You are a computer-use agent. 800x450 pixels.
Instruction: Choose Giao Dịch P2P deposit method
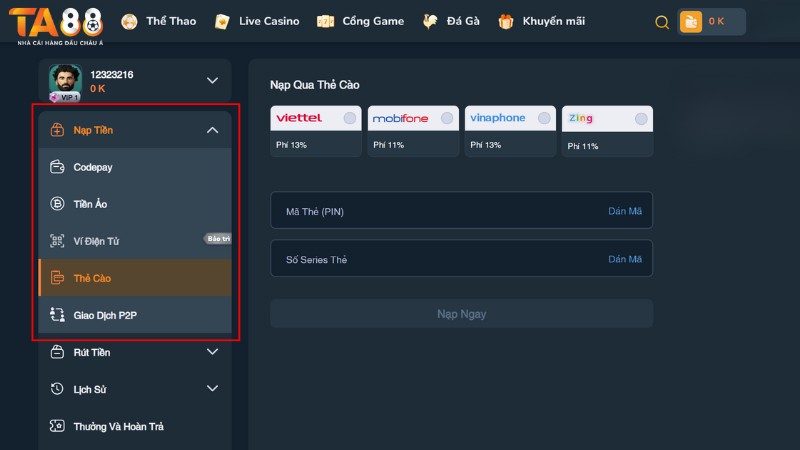coord(135,315)
